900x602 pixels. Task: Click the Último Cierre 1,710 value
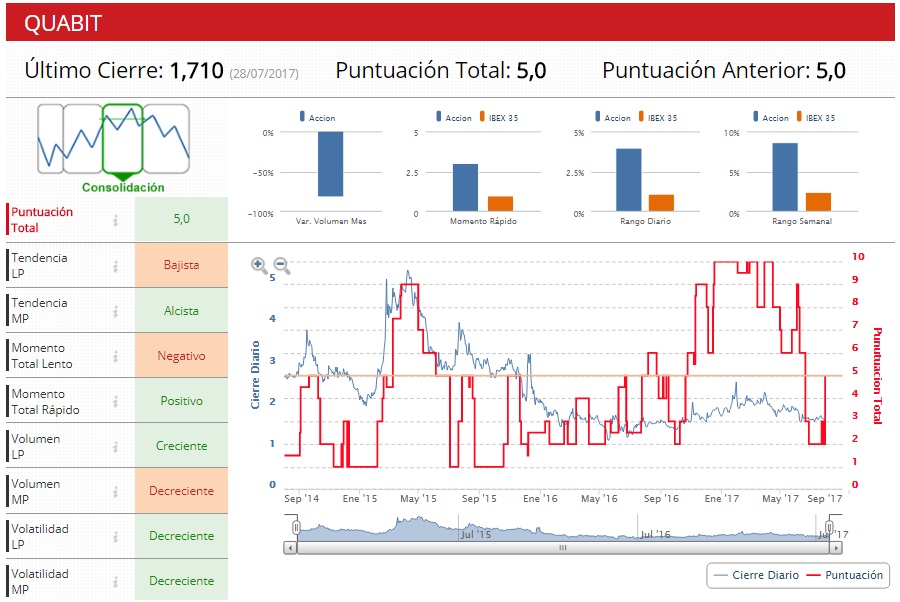(x=196, y=70)
